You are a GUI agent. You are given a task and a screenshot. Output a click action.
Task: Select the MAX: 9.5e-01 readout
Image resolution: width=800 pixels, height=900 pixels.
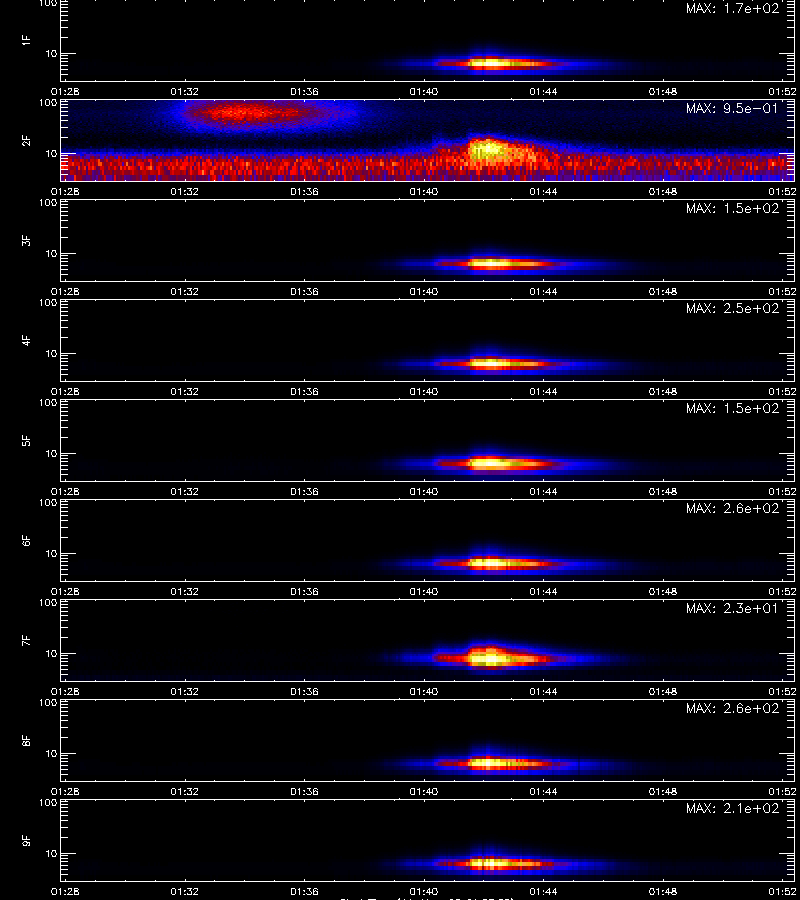pyautogui.click(x=732, y=108)
